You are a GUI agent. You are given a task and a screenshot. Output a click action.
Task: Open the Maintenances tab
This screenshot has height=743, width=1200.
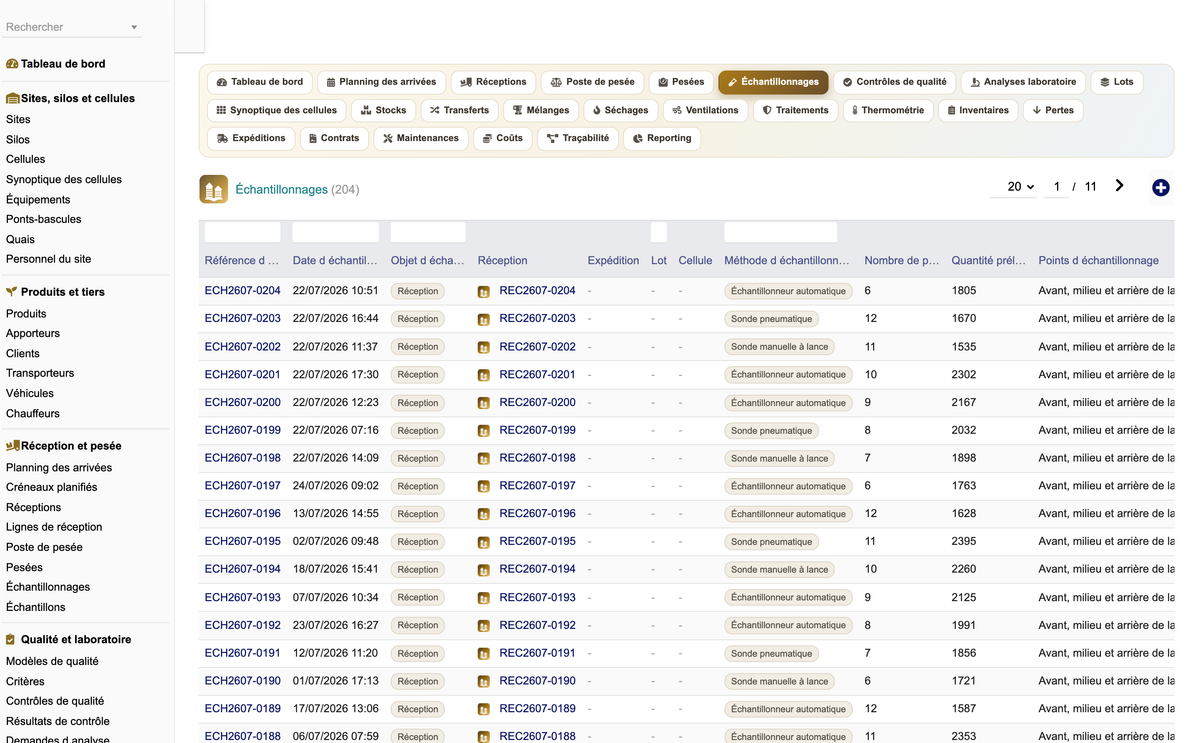(421, 138)
